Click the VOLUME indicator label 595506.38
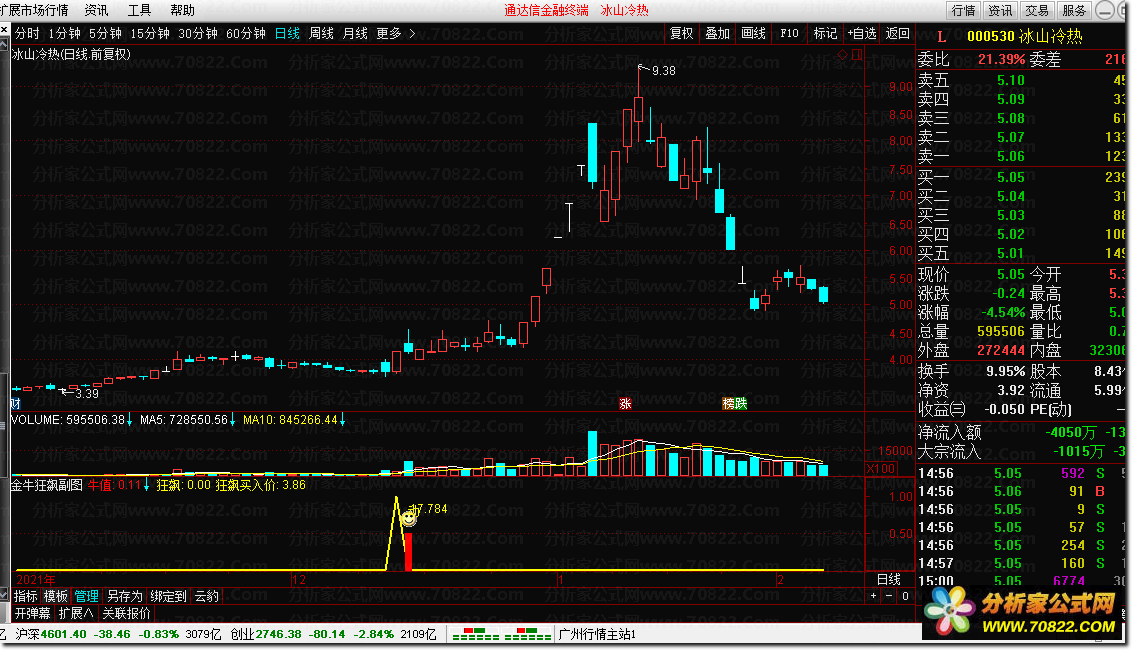Screen dimensions: 1134x651 click(x=71, y=420)
